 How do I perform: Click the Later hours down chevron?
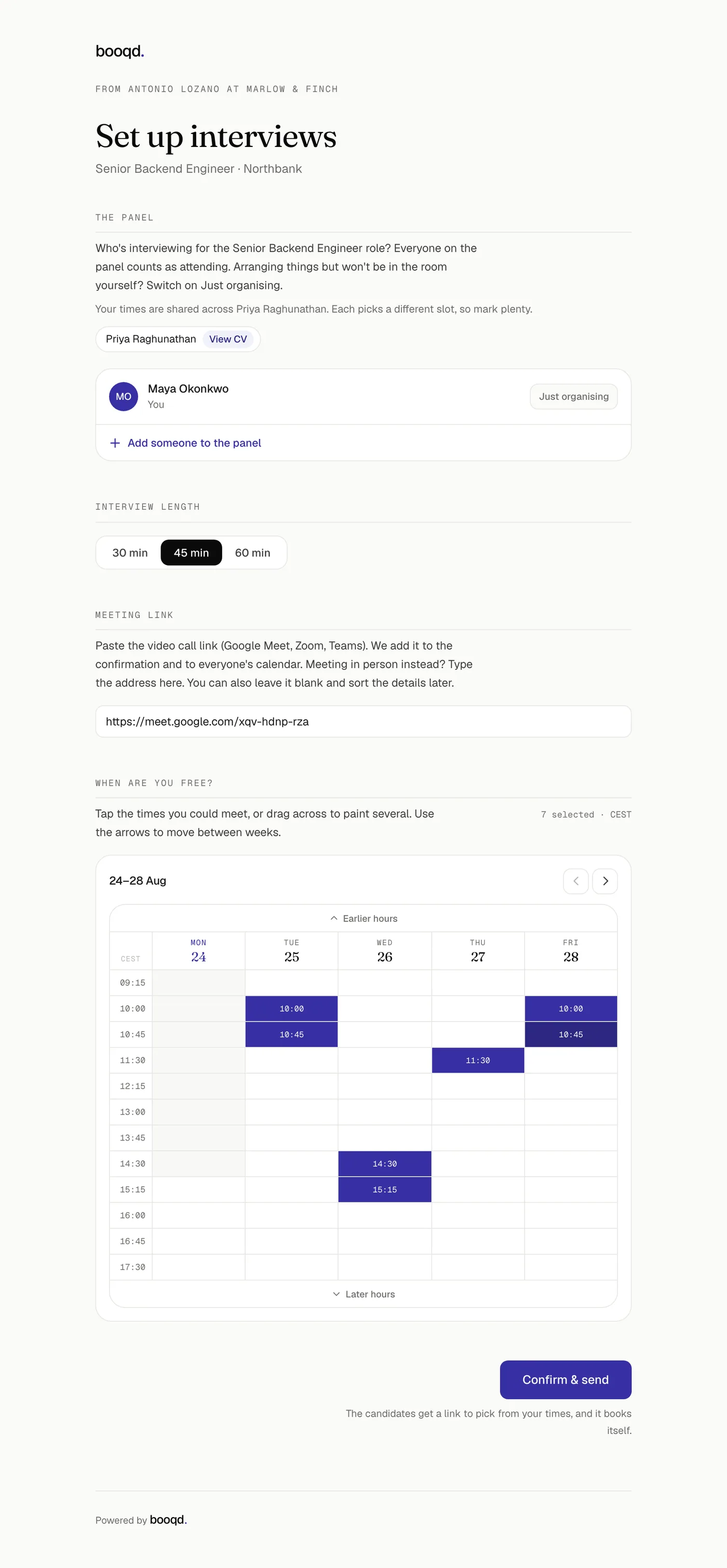click(336, 1294)
